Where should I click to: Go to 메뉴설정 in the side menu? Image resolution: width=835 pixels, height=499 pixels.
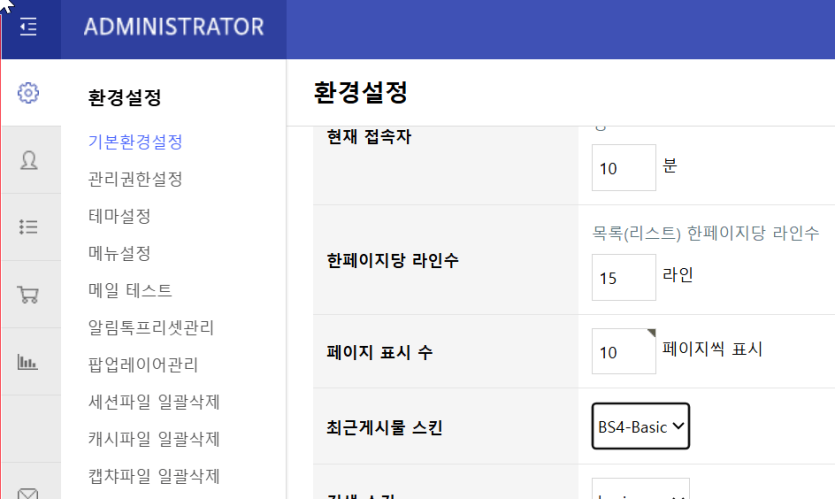click(119, 253)
